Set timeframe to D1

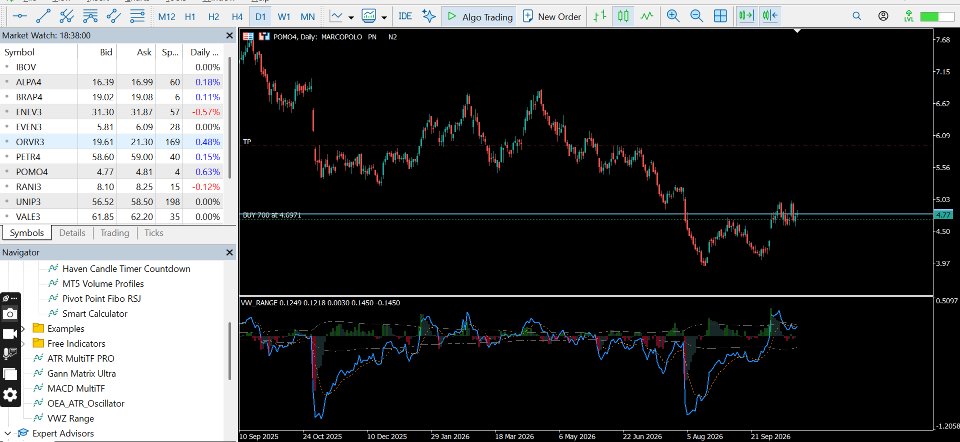coord(261,17)
